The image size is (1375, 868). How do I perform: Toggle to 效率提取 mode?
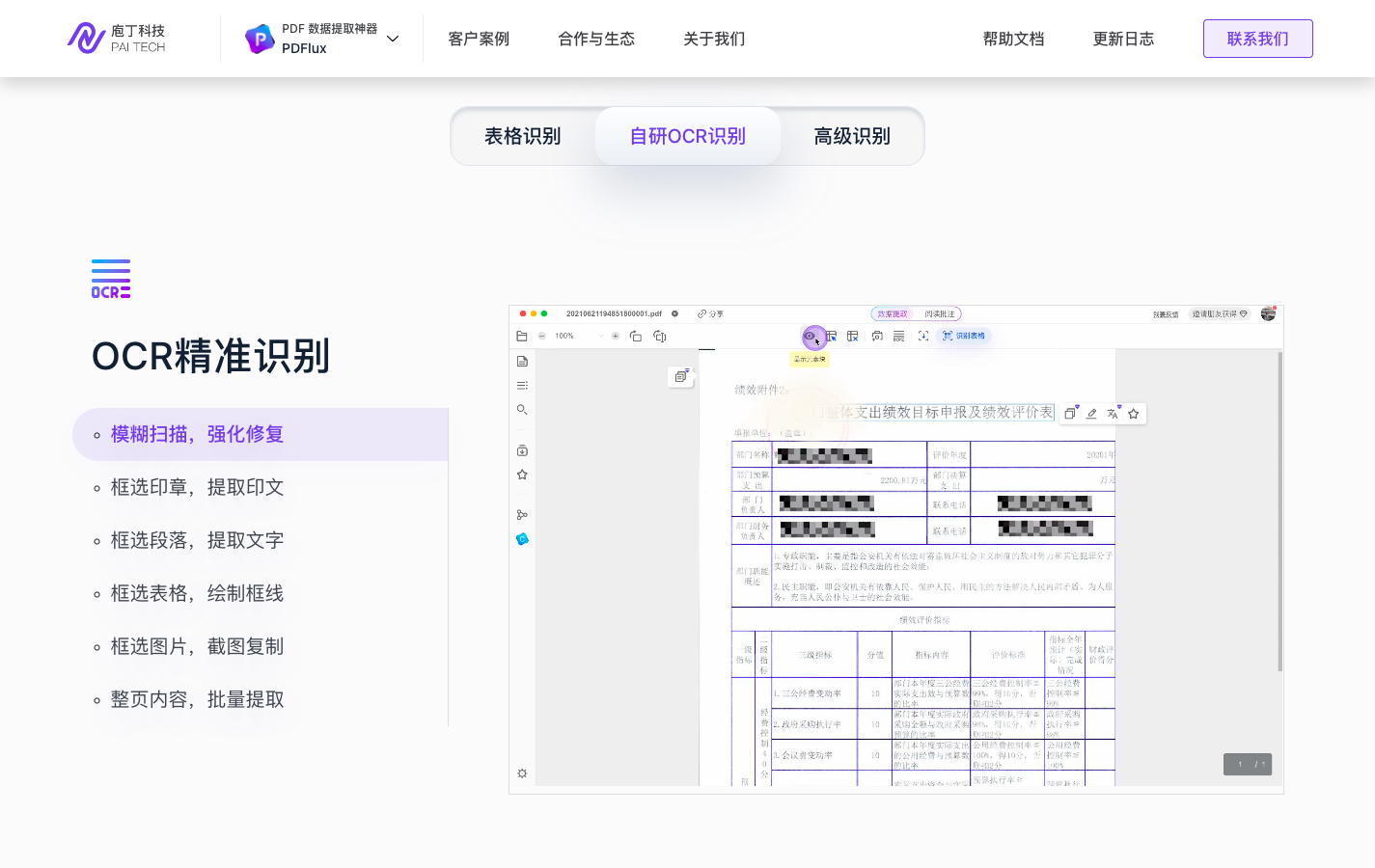coord(893,314)
